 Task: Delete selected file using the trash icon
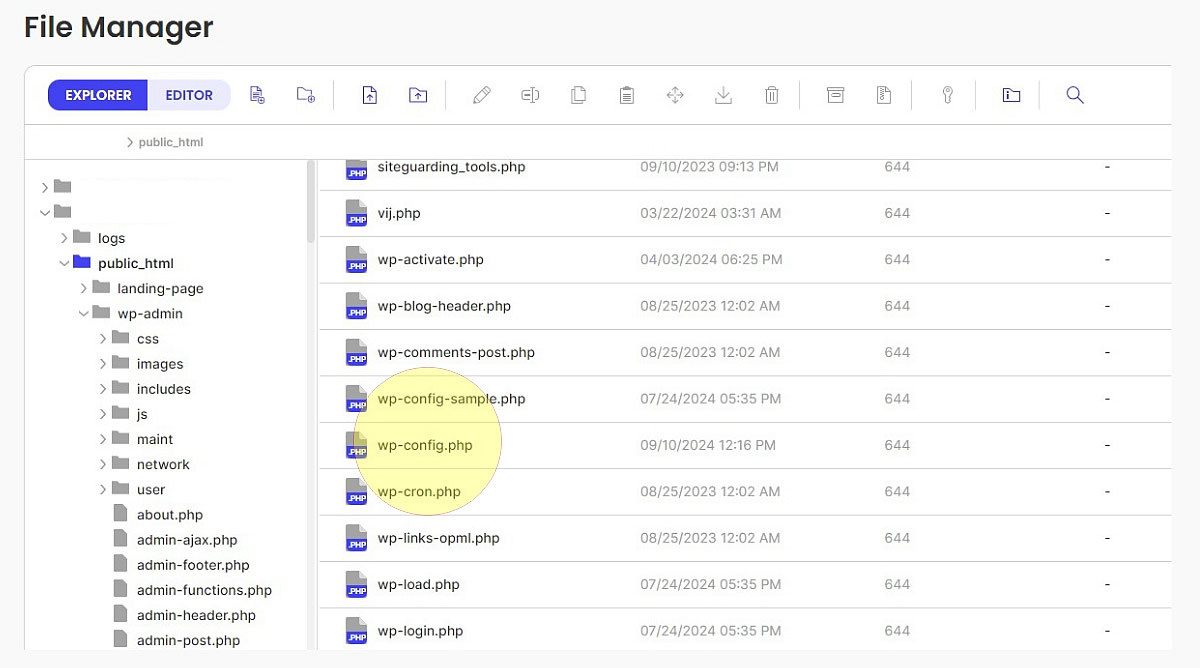(771, 94)
